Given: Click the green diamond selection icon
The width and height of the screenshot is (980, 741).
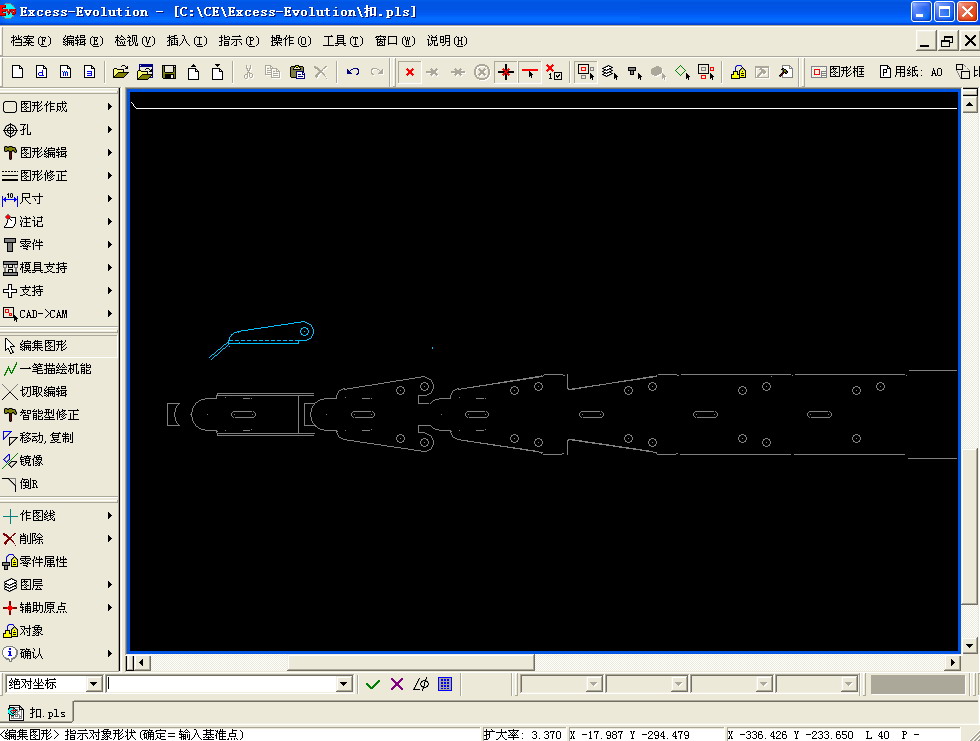Looking at the screenshot, I should click(682, 72).
